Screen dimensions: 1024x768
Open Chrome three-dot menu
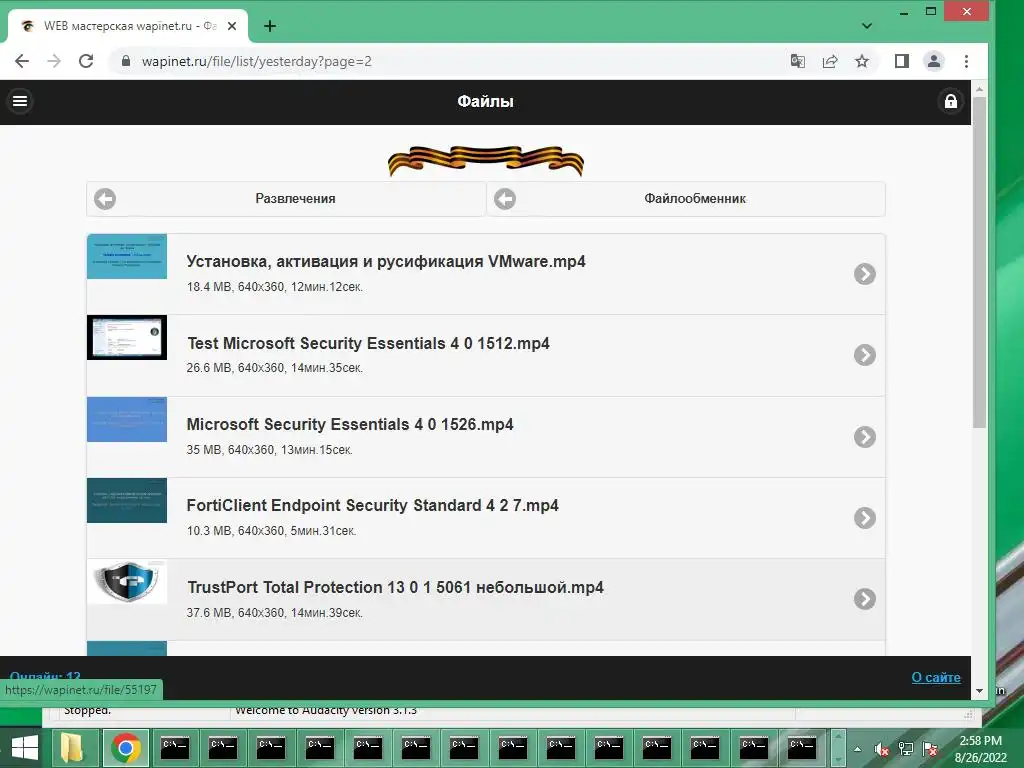(x=967, y=61)
